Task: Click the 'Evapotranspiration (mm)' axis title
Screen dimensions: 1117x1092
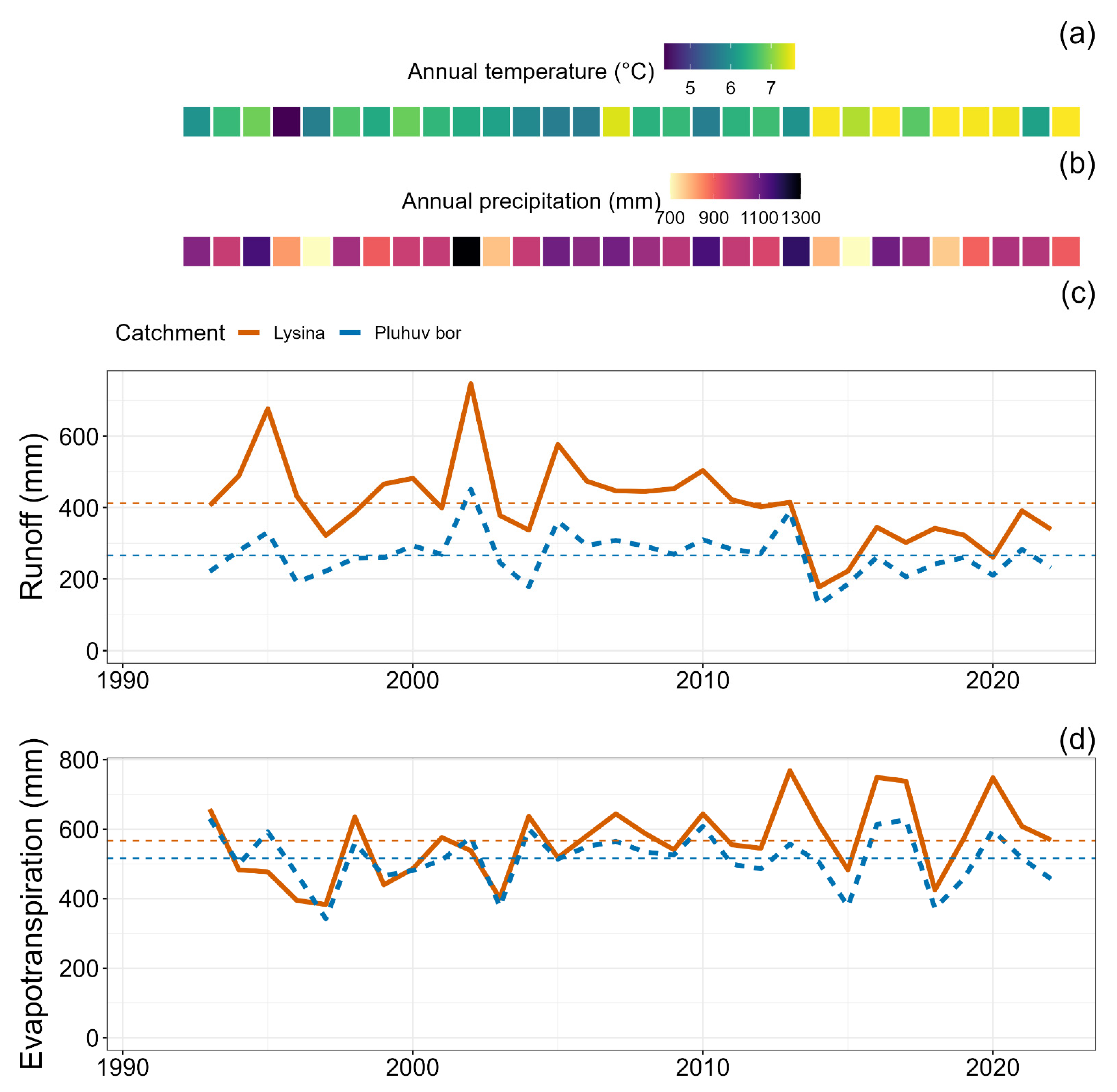Action: click(x=32, y=903)
